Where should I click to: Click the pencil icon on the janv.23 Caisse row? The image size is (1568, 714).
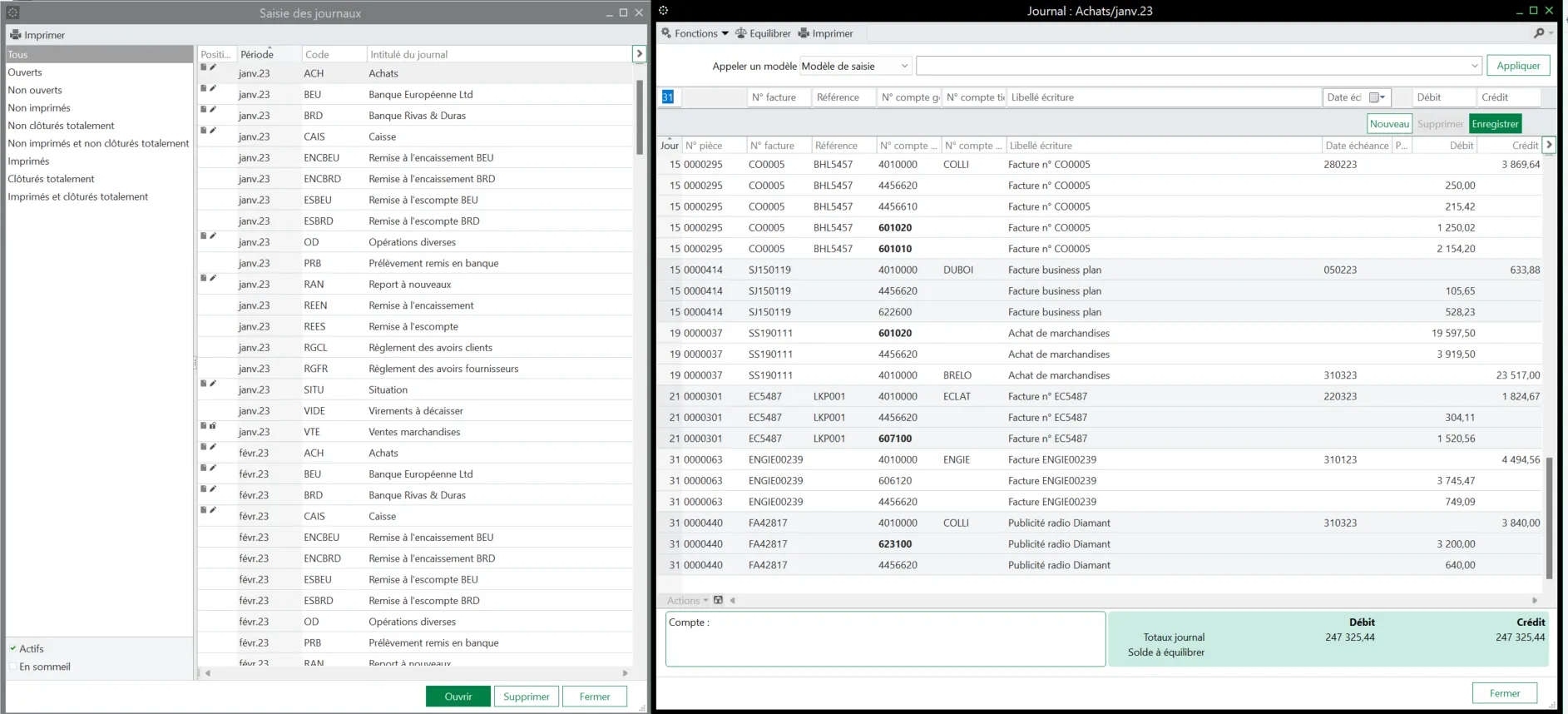click(x=213, y=131)
